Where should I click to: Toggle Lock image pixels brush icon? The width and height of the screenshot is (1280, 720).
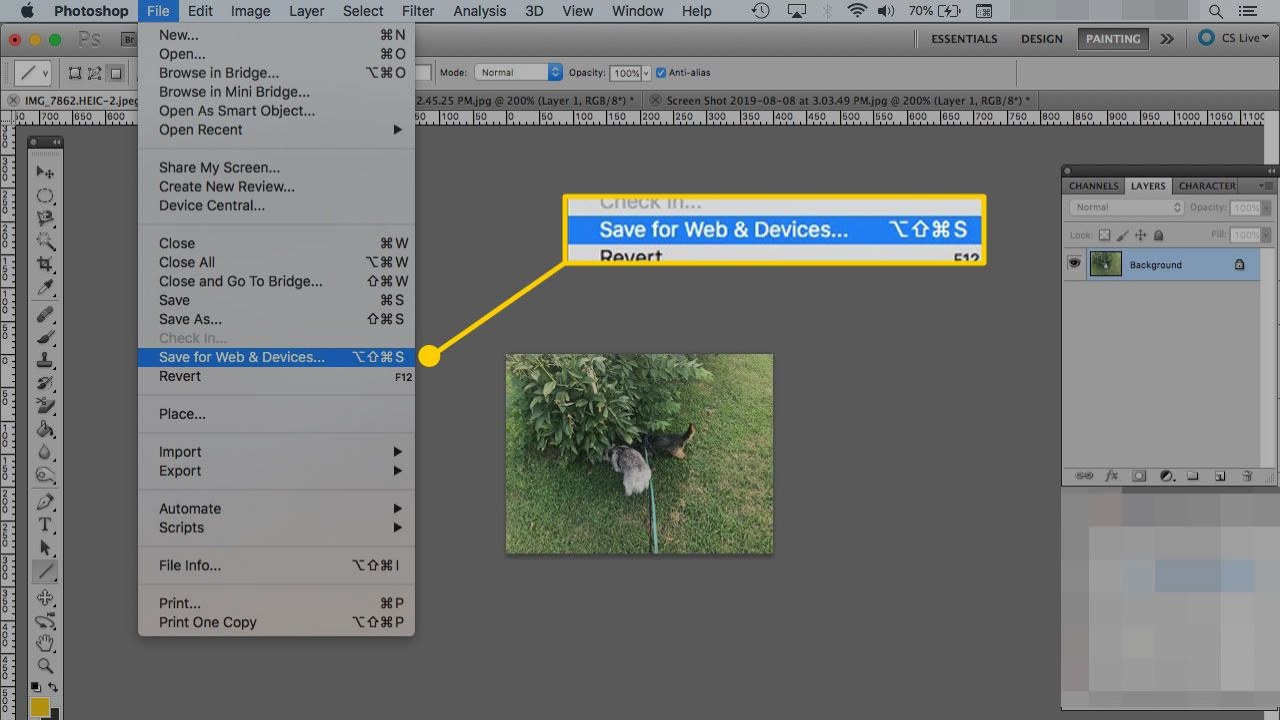coord(1123,235)
